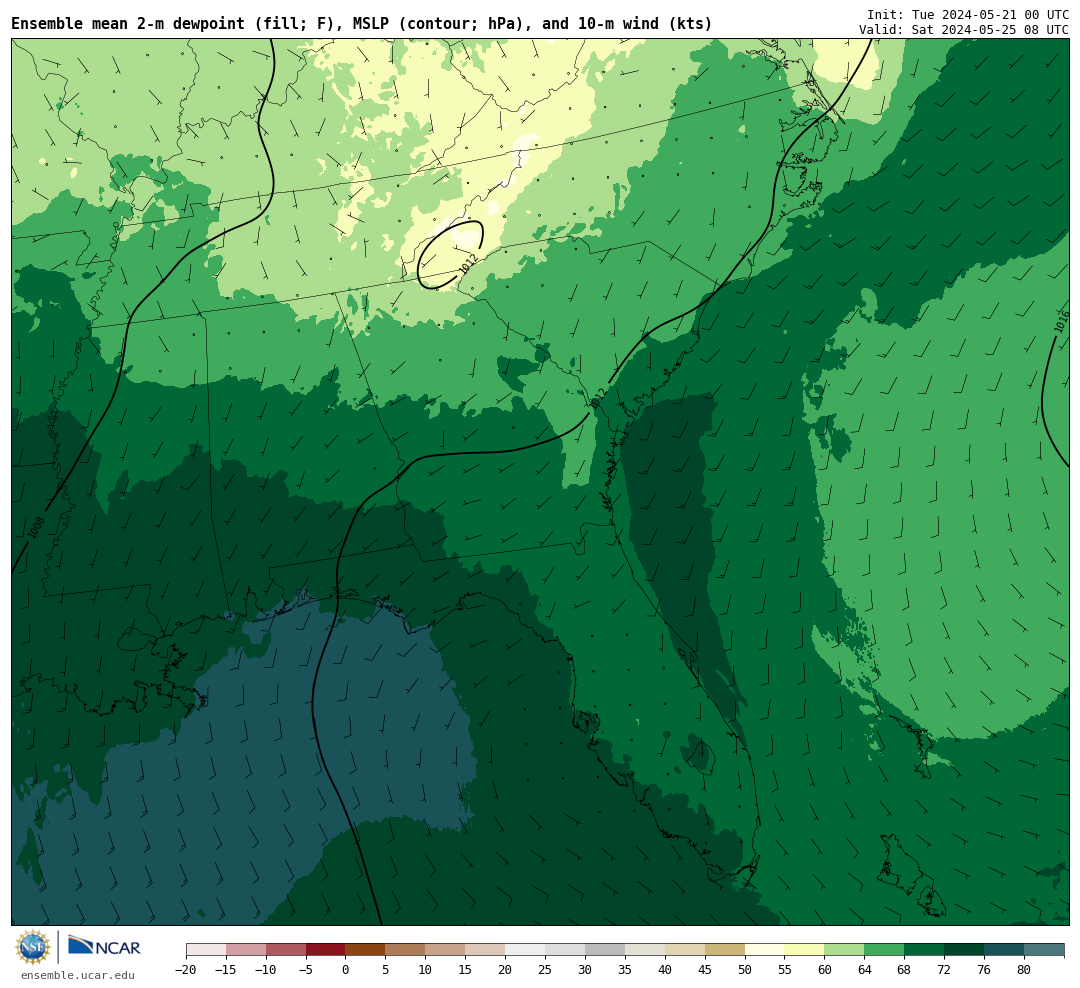Click the NCAR logo
The image size is (1080, 988).
104,946
